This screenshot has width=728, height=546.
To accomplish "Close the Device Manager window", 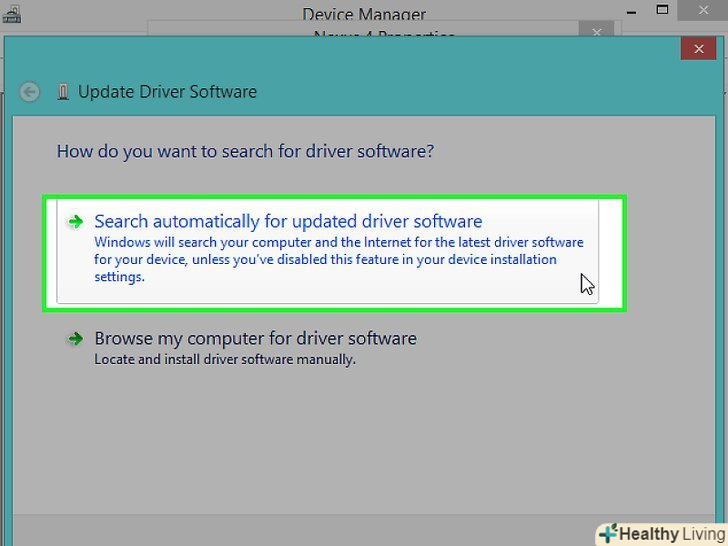I will [703, 10].
